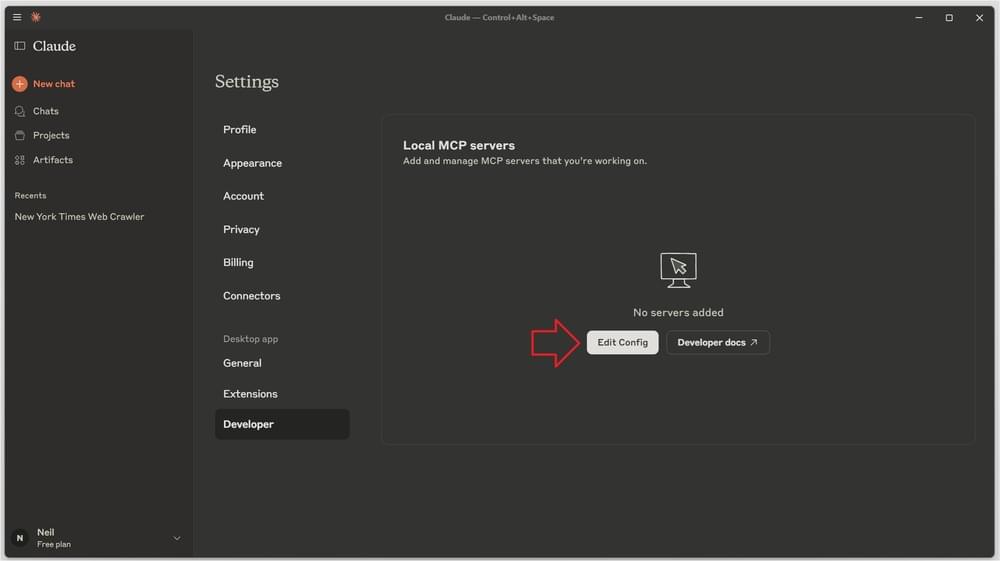Collapse sidebar using the panel toggle icon
Image resolution: width=1000 pixels, height=561 pixels.
point(20,46)
